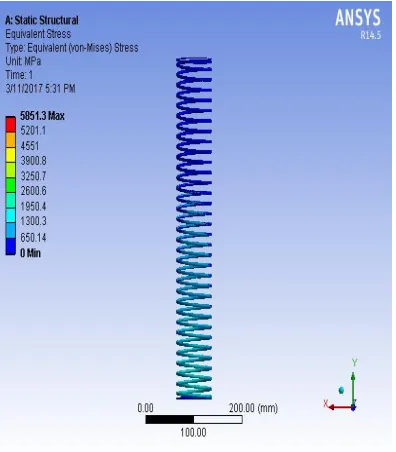Click the orange legend color band
396x452 pixels.
[x=10, y=140]
